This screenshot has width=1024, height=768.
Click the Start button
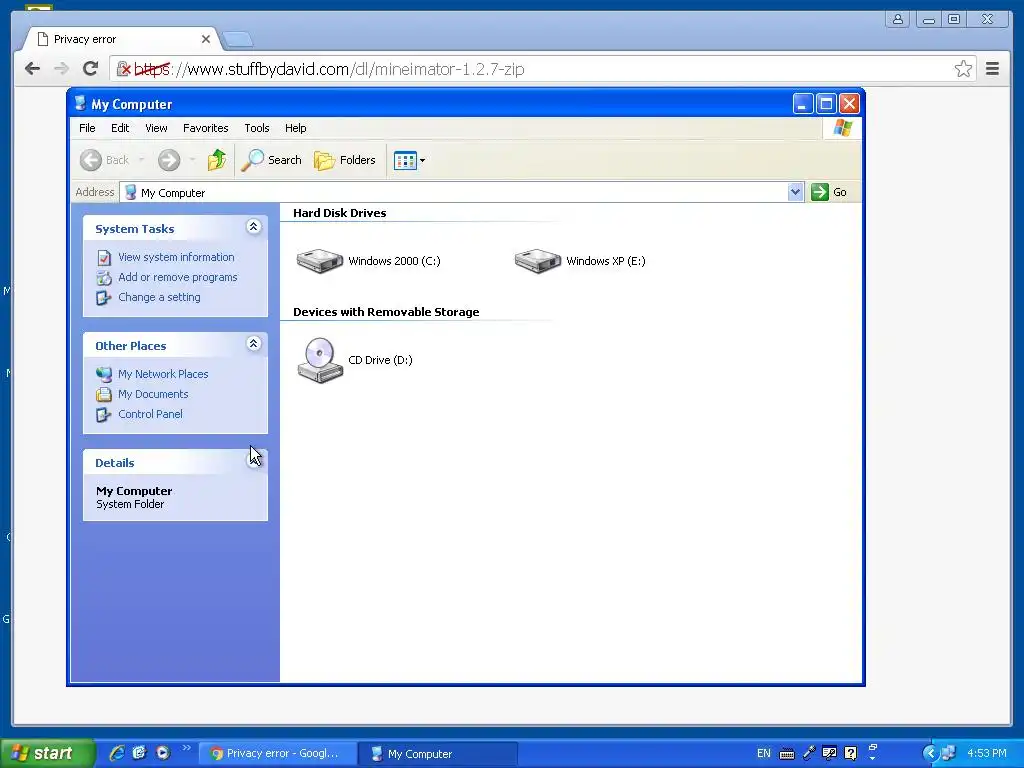point(46,754)
